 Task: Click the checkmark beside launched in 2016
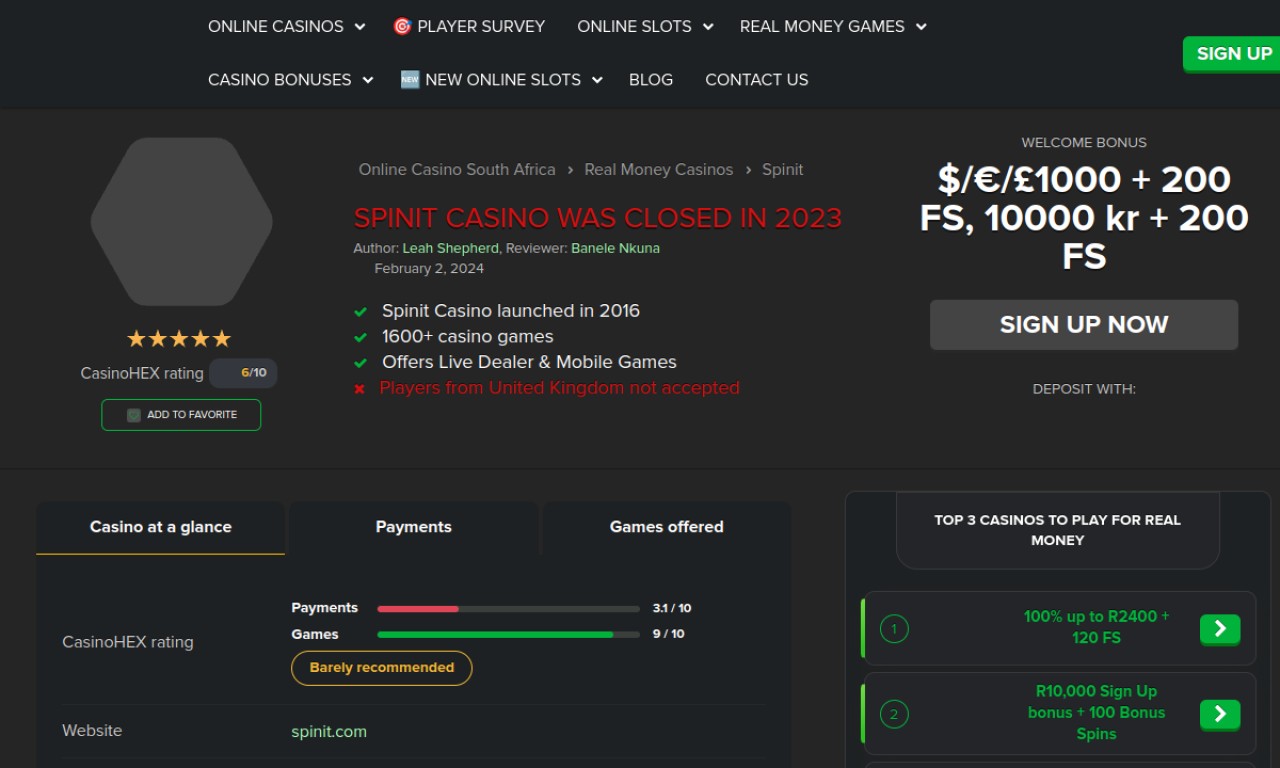pos(361,312)
